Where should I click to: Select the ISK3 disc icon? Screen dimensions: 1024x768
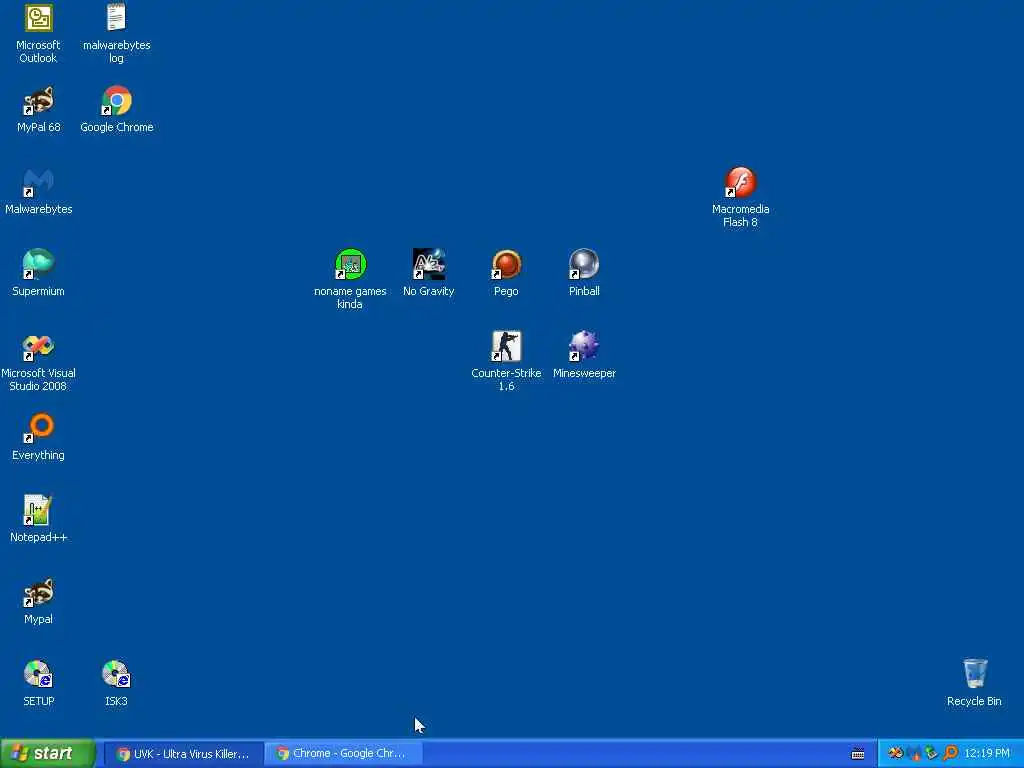pos(116,683)
